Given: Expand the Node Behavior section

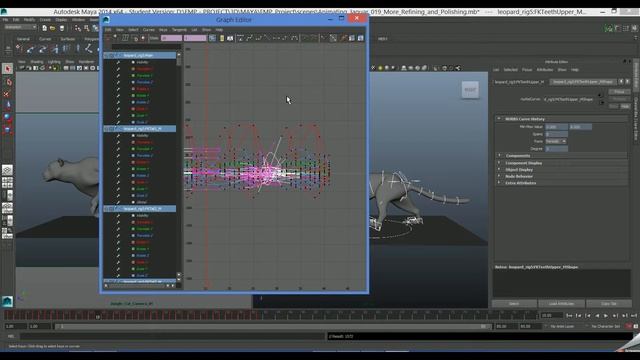Looking at the screenshot, I should (499, 176).
